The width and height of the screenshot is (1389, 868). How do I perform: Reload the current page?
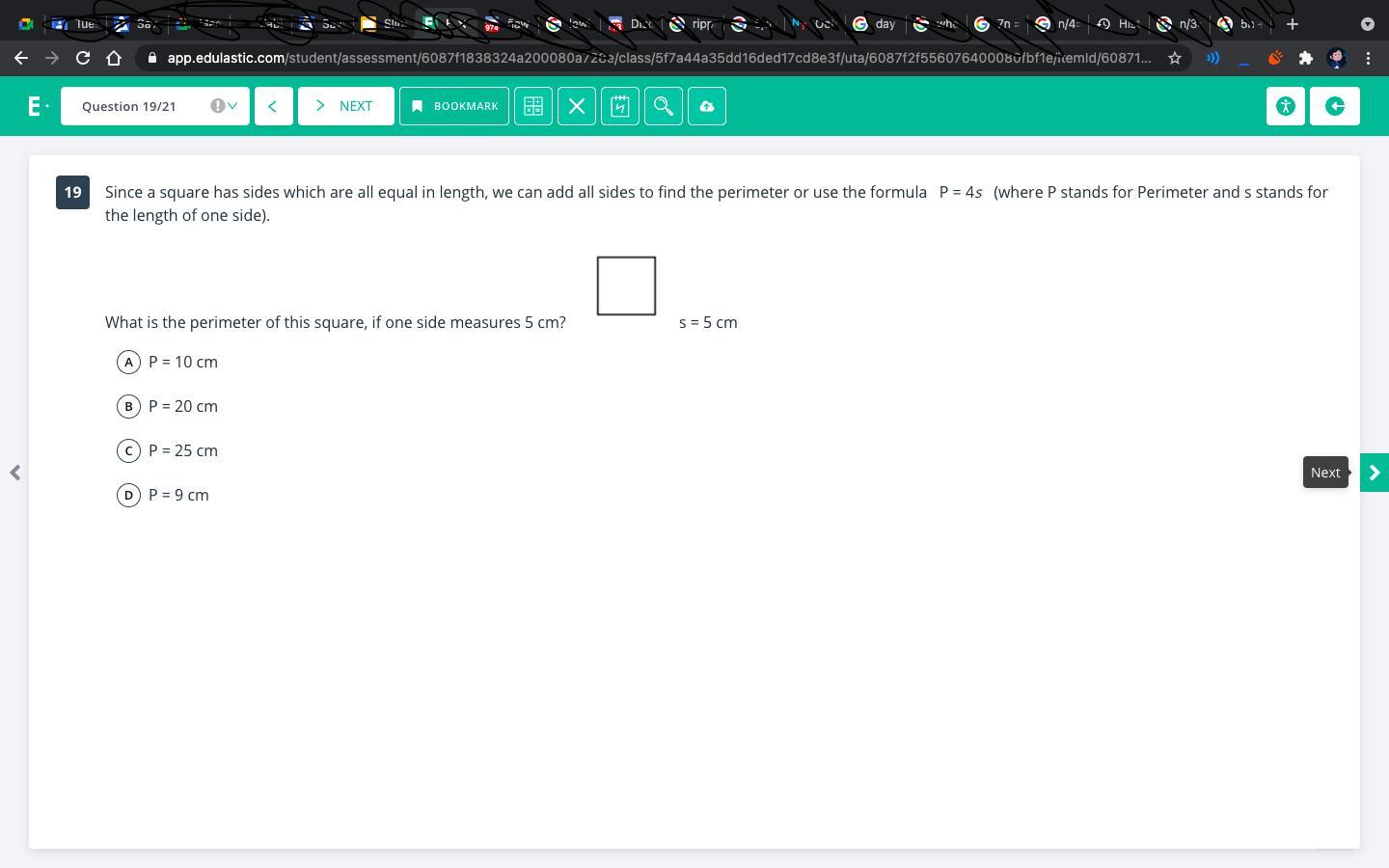coord(83,58)
